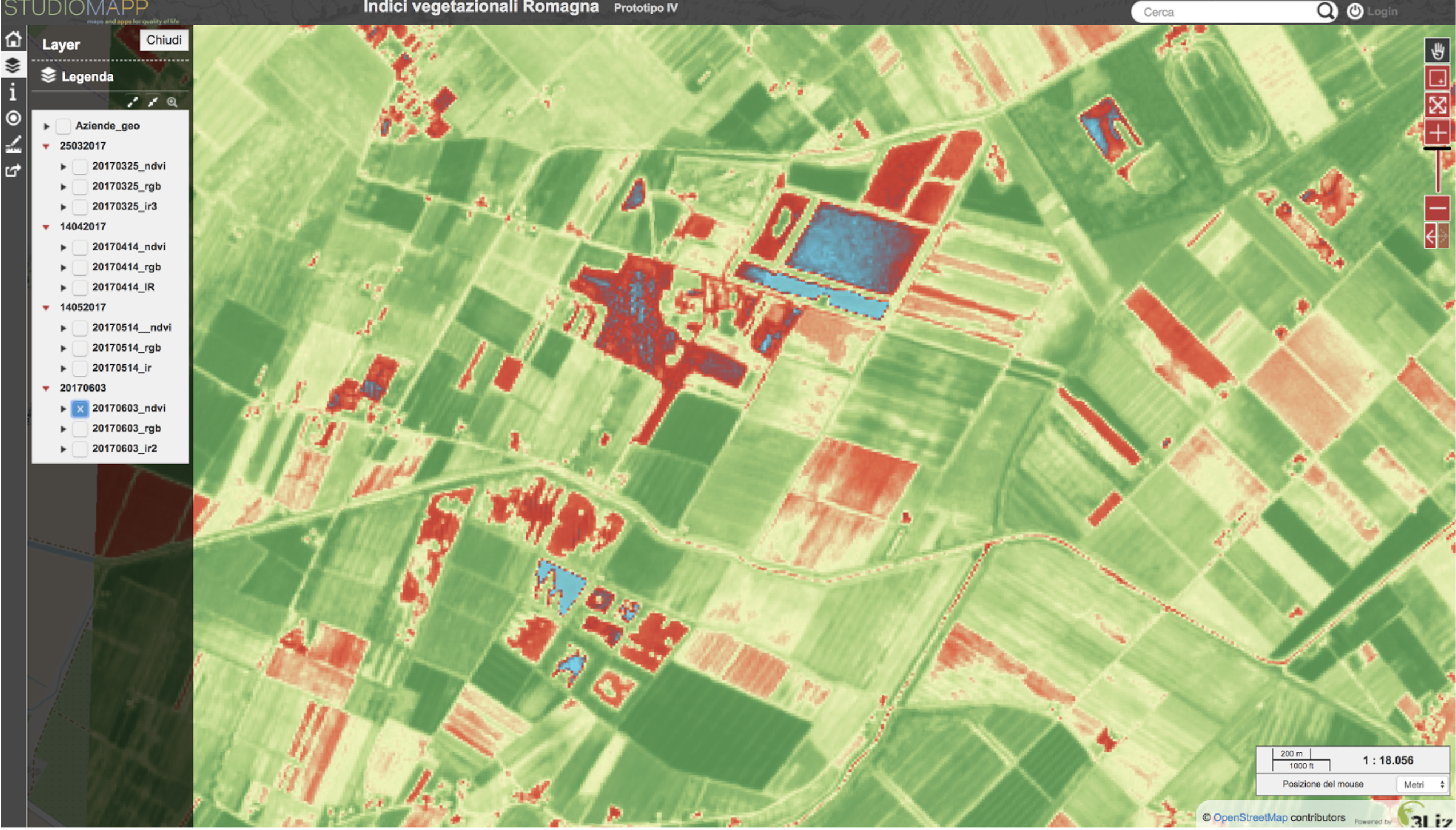Click the Layer panel title
The image size is (1456, 830).
(x=61, y=45)
